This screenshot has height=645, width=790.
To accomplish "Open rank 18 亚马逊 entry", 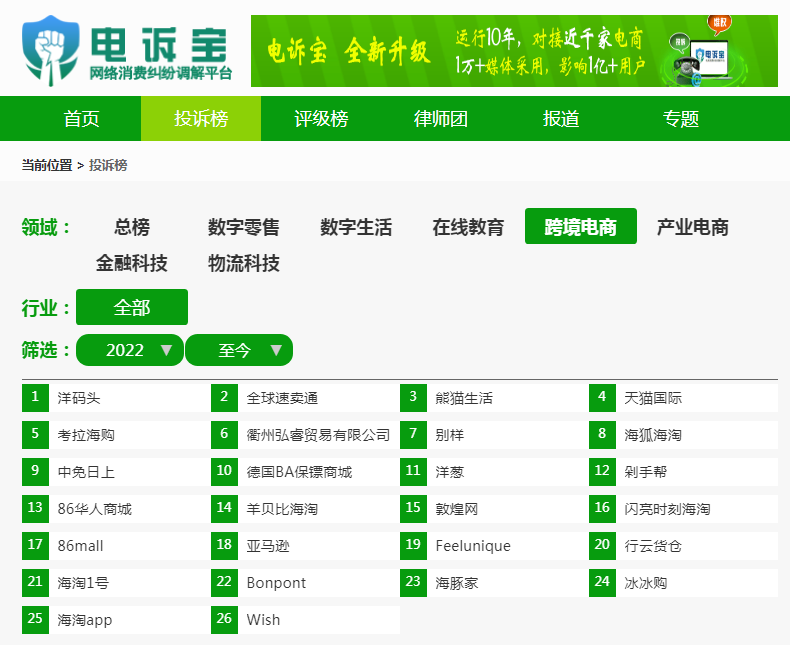I will (305, 546).
